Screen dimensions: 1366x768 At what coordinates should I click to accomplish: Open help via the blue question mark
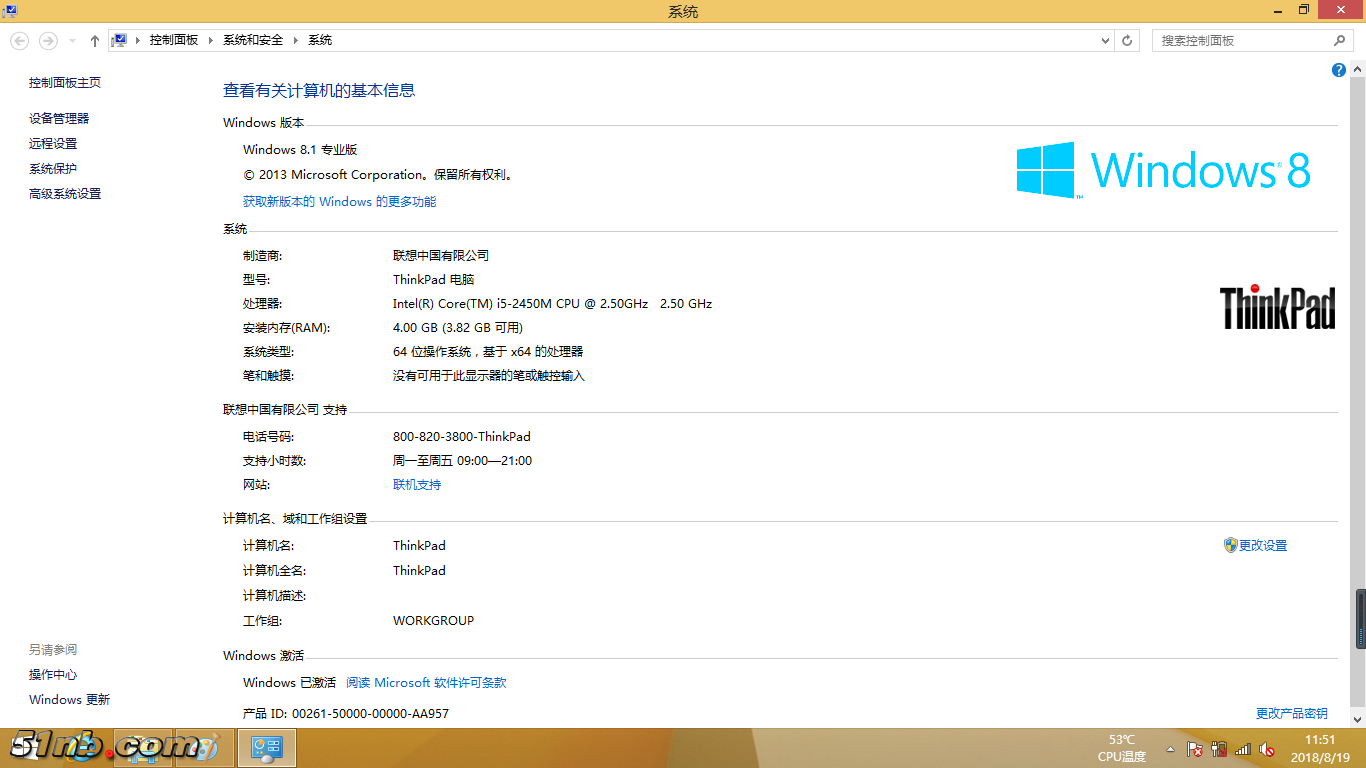[x=1339, y=70]
